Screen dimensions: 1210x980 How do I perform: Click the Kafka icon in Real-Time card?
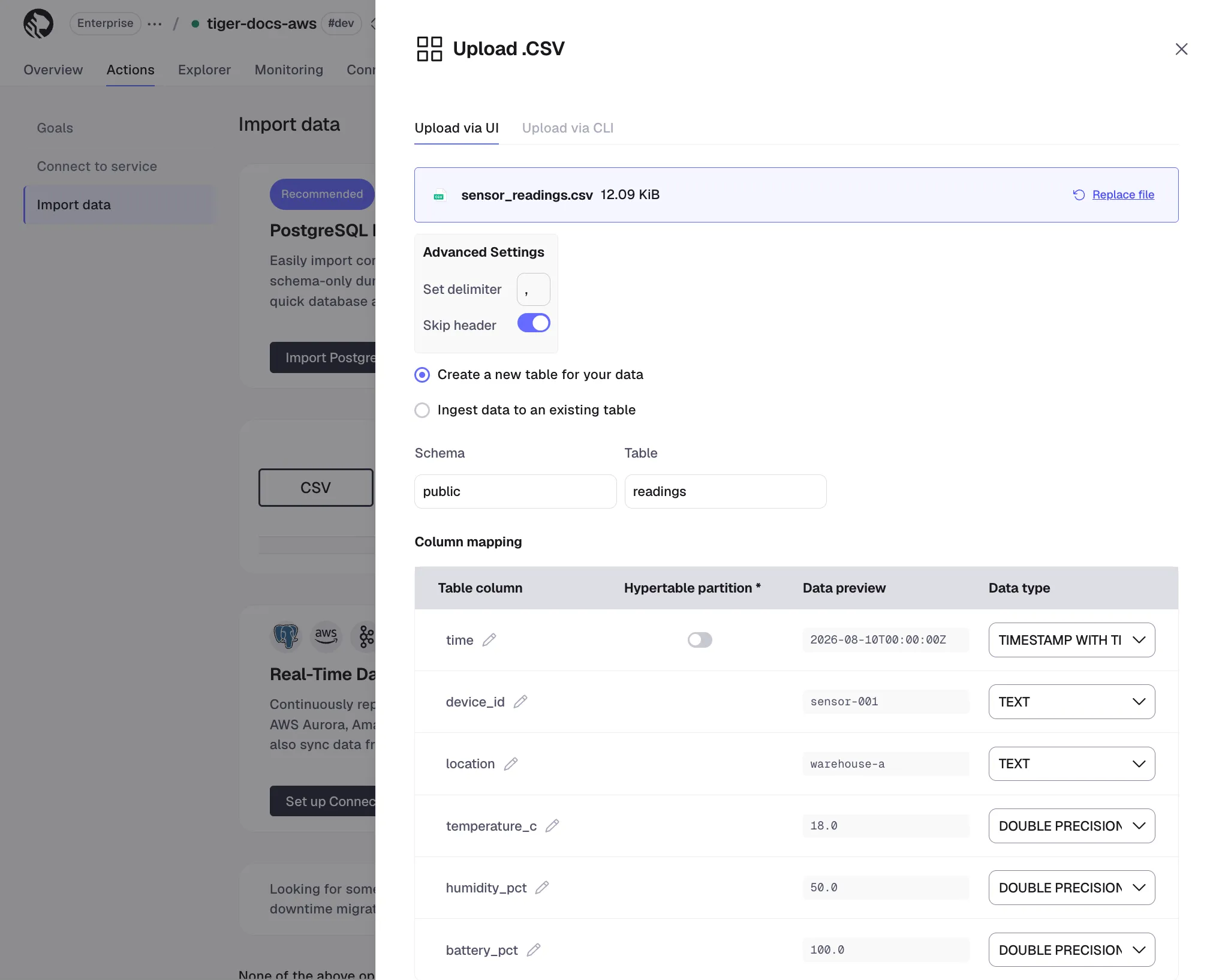366,636
